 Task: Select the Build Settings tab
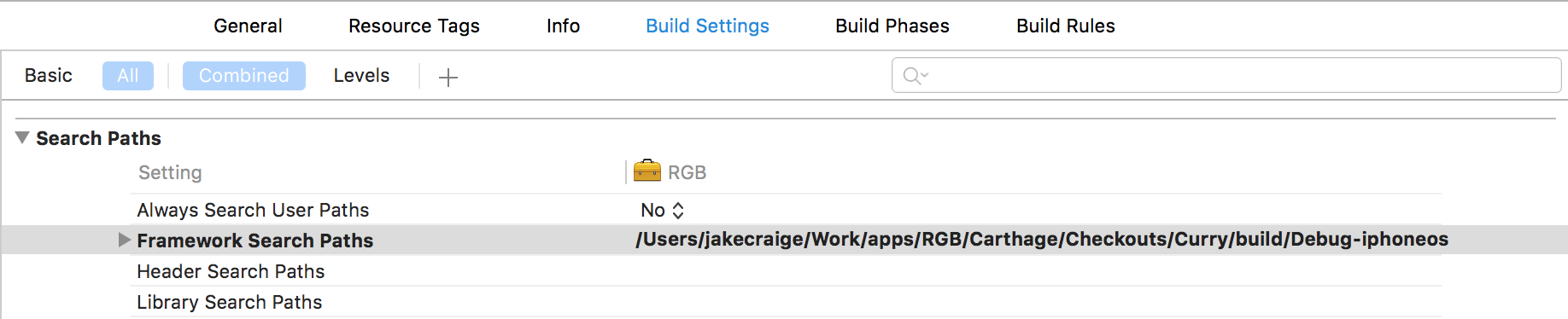point(707,26)
